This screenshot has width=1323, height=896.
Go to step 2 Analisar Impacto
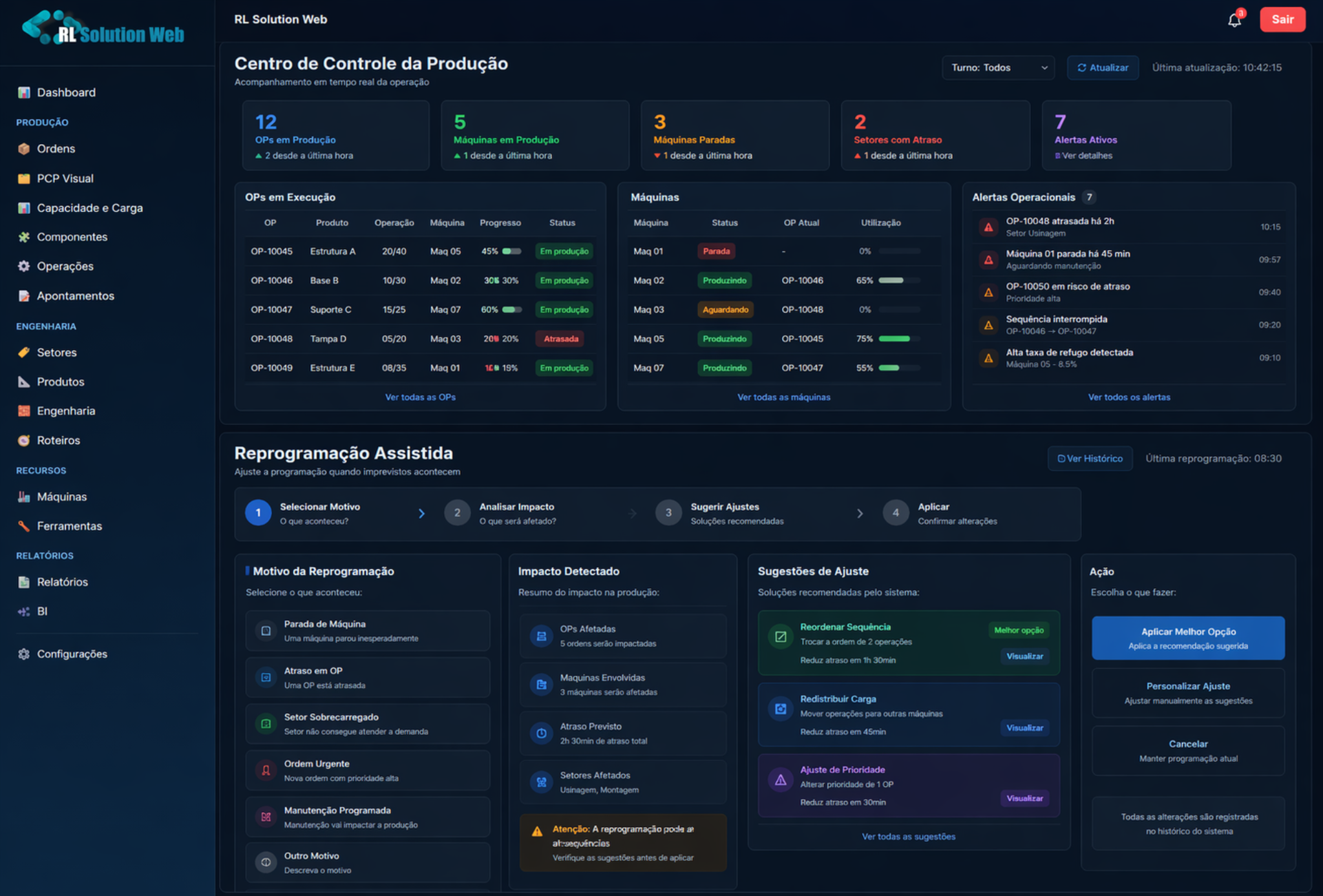[x=457, y=513]
